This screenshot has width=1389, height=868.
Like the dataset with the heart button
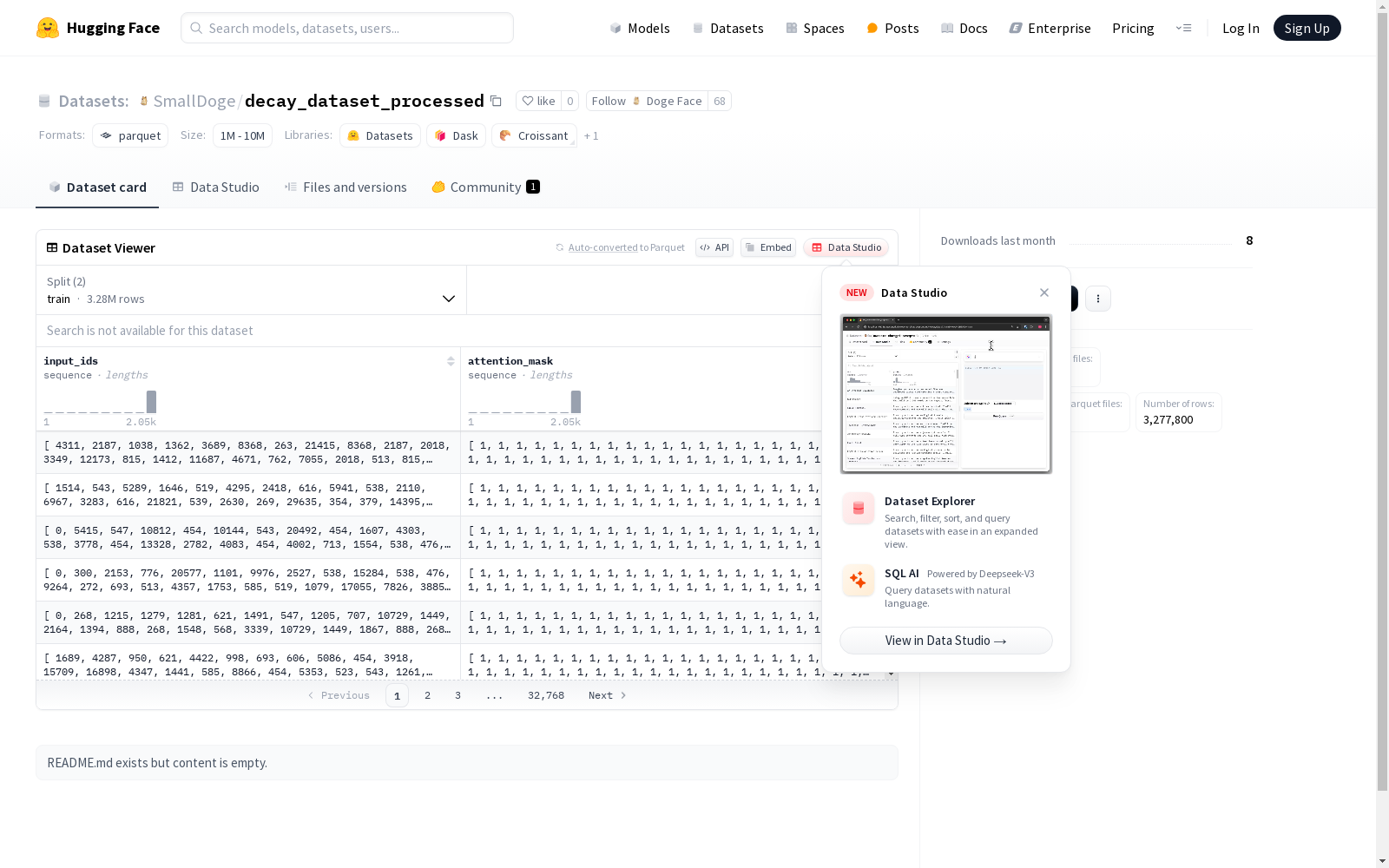(x=538, y=101)
